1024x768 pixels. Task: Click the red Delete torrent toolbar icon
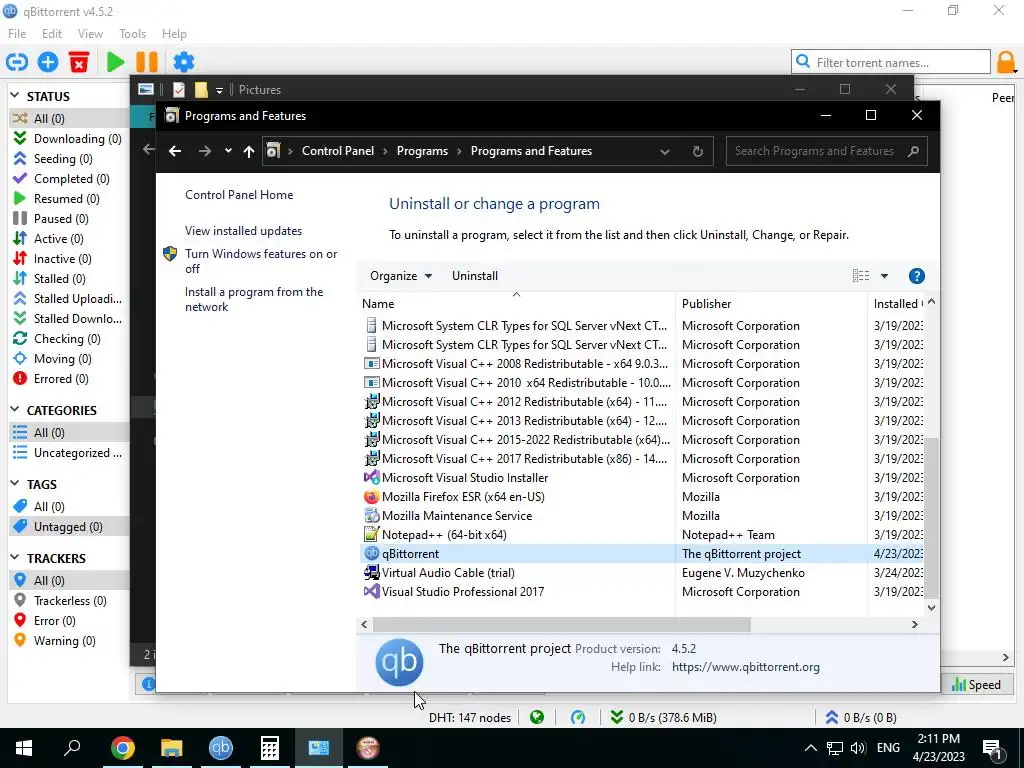(x=79, y=62)
